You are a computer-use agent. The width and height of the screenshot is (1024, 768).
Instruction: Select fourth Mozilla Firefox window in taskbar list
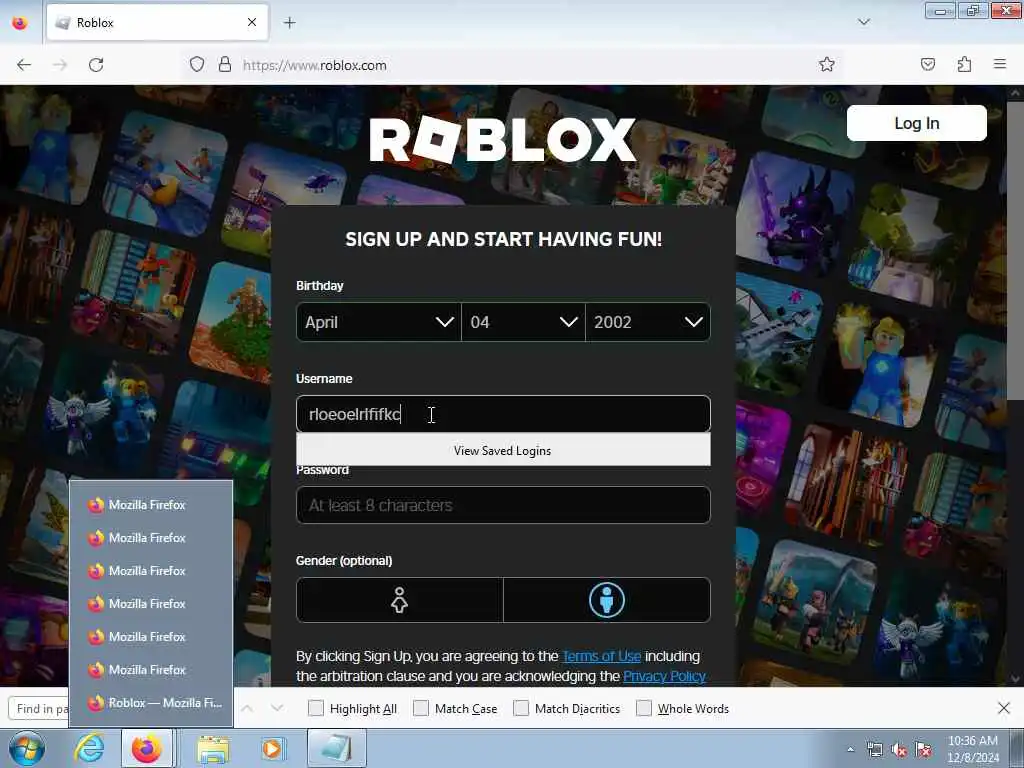(x=151, y=603)
